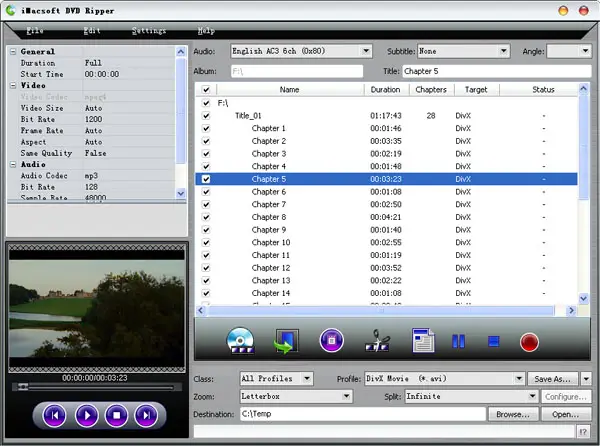Open the Subtitle dropdown
The width and height of the screenshot is (600, 446).
pyautogui.click(x=504, y=51)
